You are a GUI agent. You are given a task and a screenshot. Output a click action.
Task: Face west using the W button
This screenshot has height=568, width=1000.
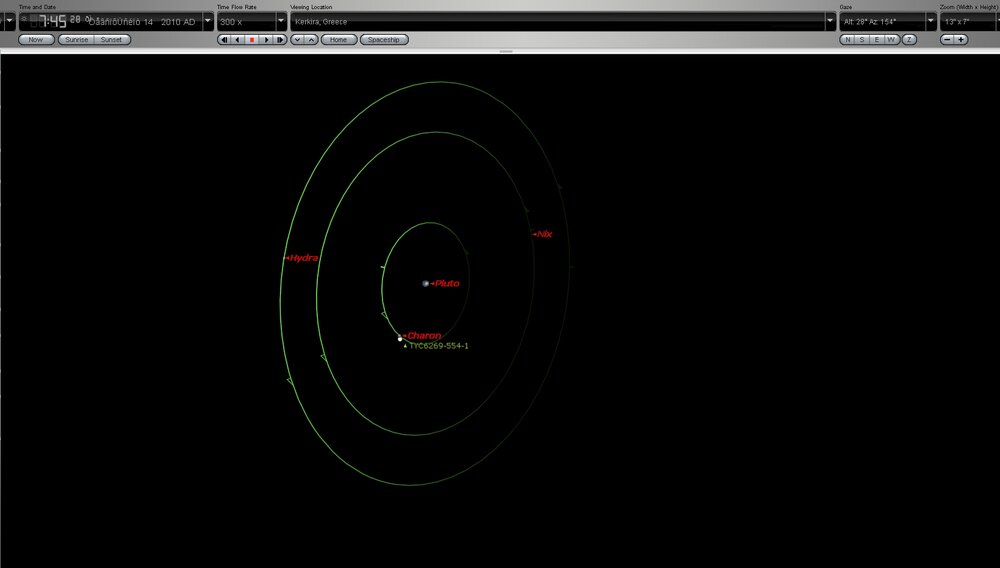(893, 40)
